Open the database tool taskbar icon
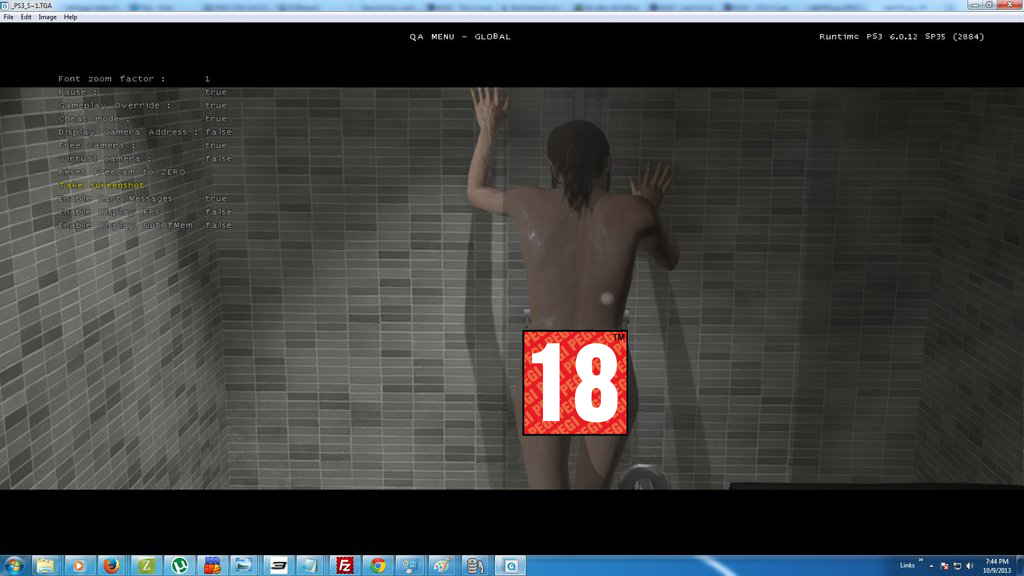The image size is (1024, 576). [476, 566]
